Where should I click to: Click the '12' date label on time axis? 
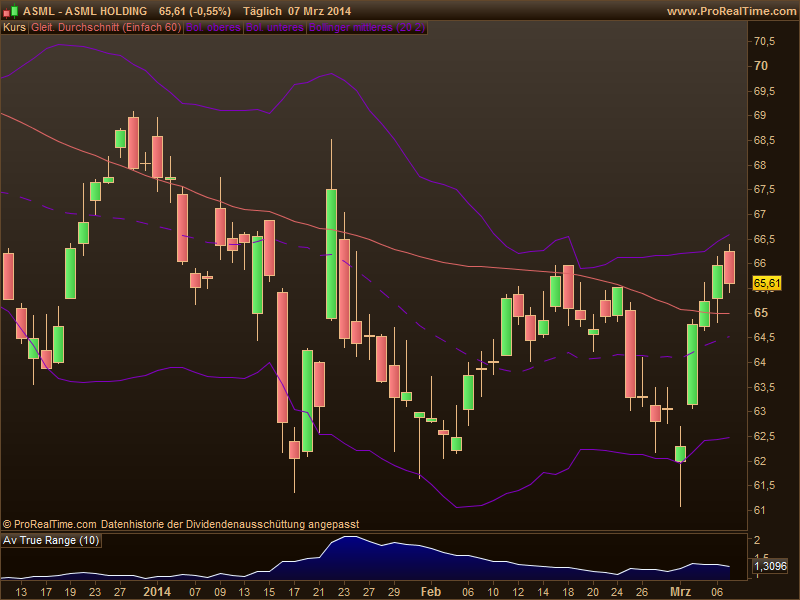click(x=518, y=592)
